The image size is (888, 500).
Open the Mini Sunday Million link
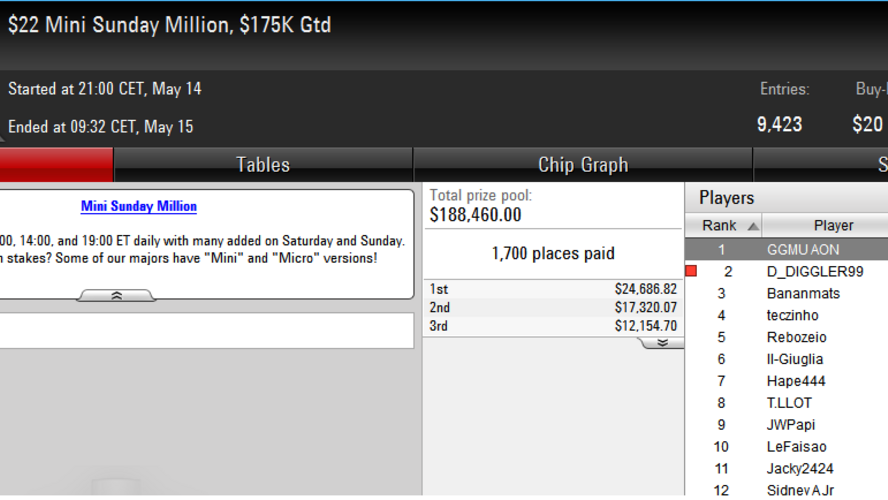[139, 207]
